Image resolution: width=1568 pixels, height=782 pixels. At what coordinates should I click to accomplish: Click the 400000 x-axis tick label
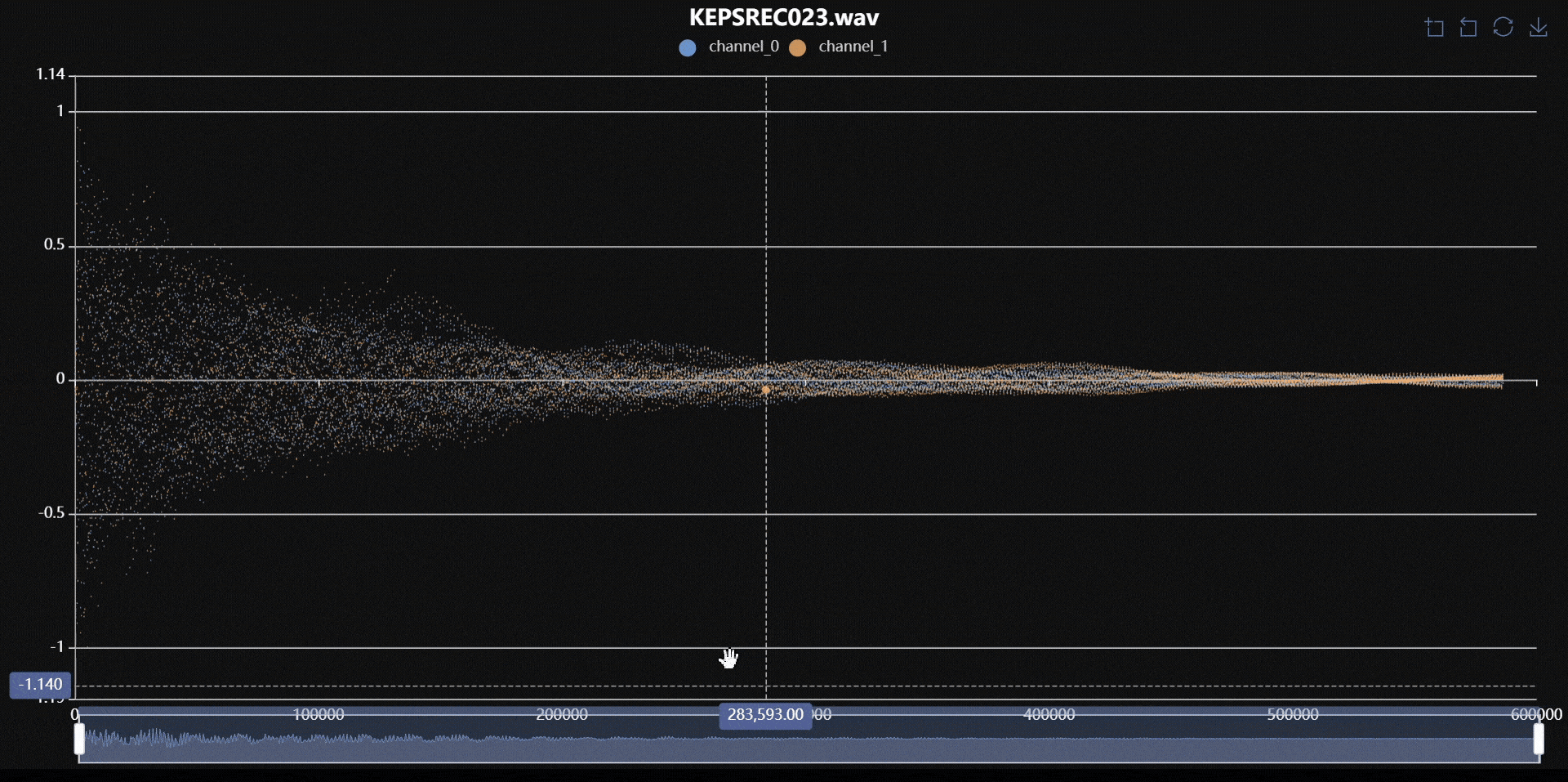pos(1049,715)
